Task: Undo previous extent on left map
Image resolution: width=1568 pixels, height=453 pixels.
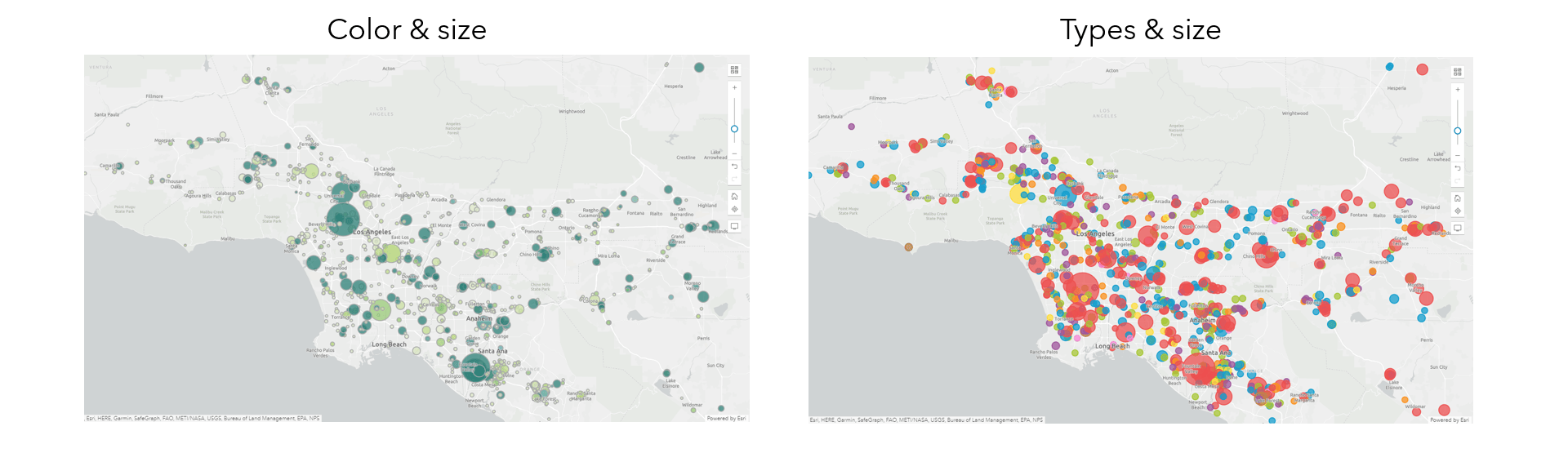Action: [x=734, y=167]
